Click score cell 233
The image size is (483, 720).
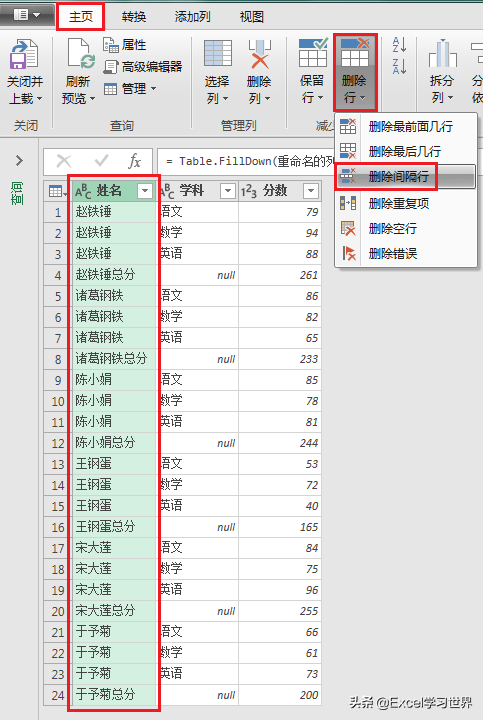tap(280, 359)
